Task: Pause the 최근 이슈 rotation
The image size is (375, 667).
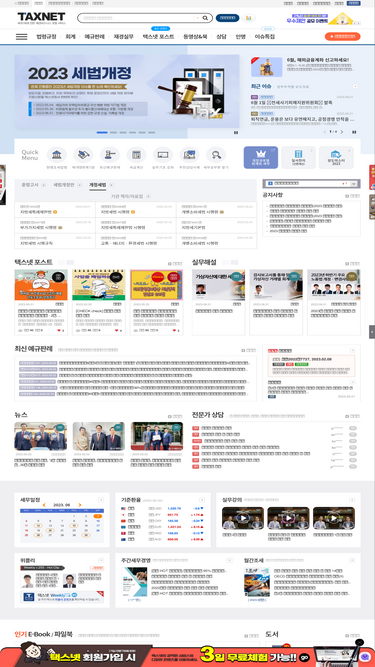Action: (354, 132)
